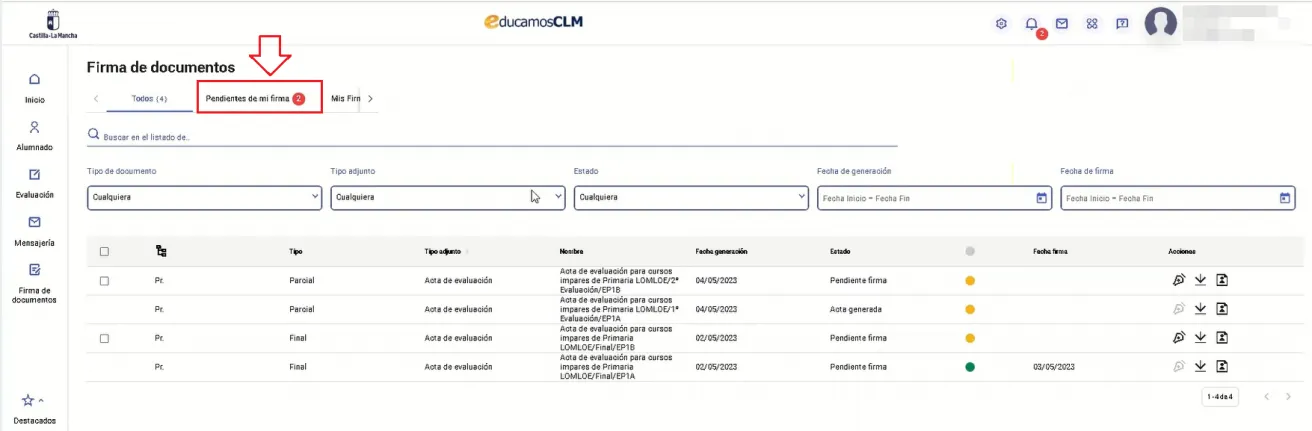Open the Tipo de documento filter dropdown
Viewport: 1312px width, 431px height.
(204, 197)
